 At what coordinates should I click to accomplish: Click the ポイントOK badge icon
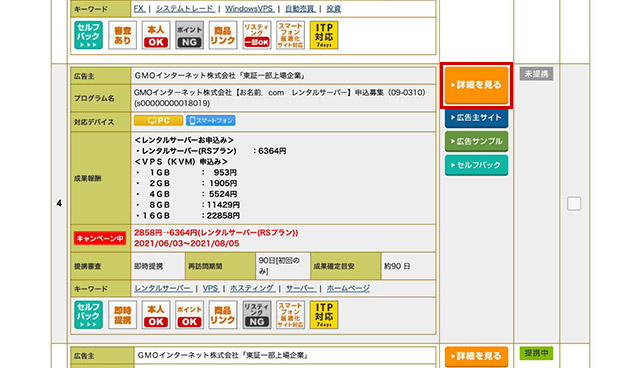(189, 315)
